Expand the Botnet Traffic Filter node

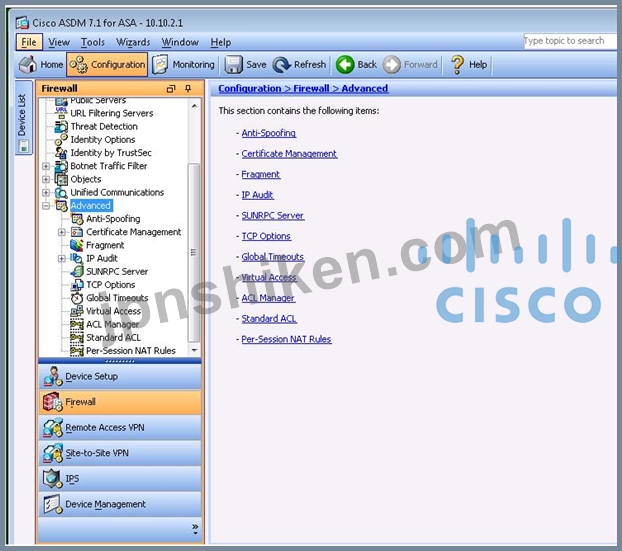[46, 166]
